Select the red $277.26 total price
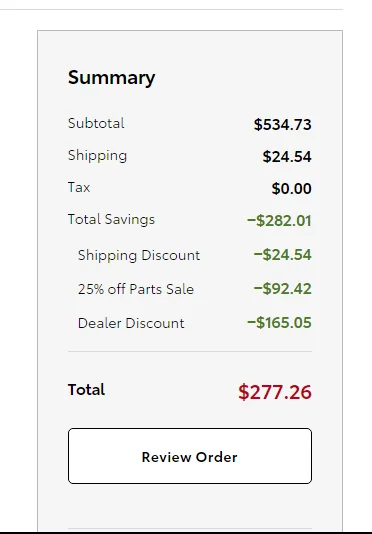The height and width of the screenshot is (534, 372). 275,392
